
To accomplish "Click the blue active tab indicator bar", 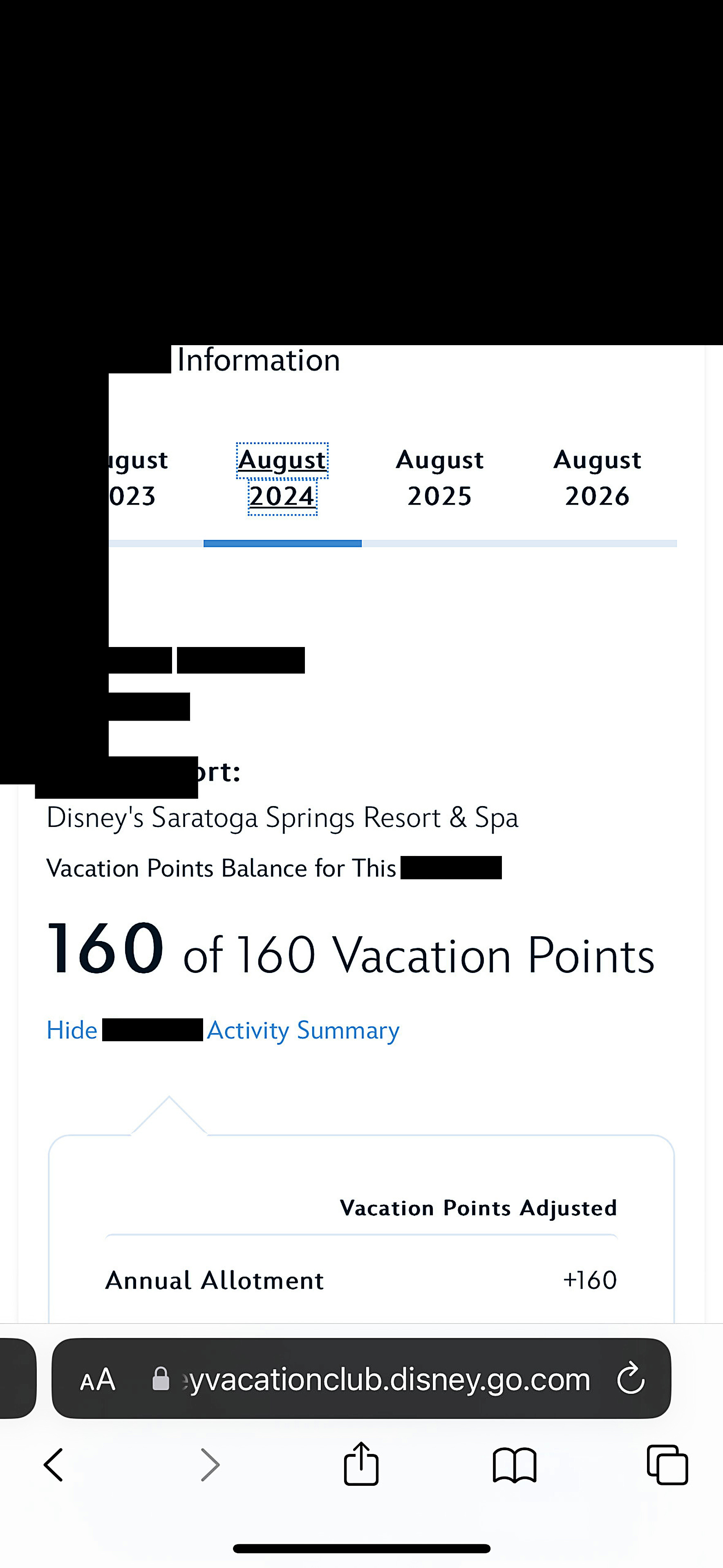I will [x=282, y=544].
